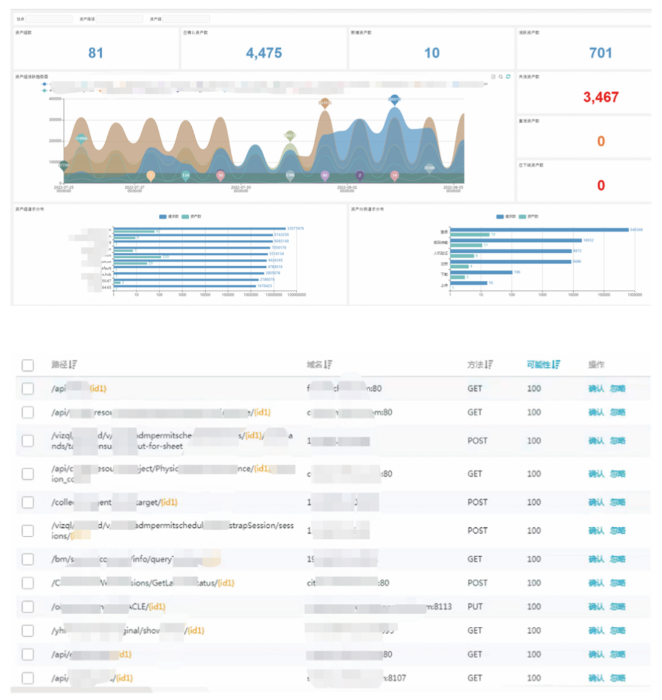Viewport: 662px width, 700px height.
Task: Click 确认 link in /colle…target/{id1} row
Action: pyautogui.click(x=596, y=502)
